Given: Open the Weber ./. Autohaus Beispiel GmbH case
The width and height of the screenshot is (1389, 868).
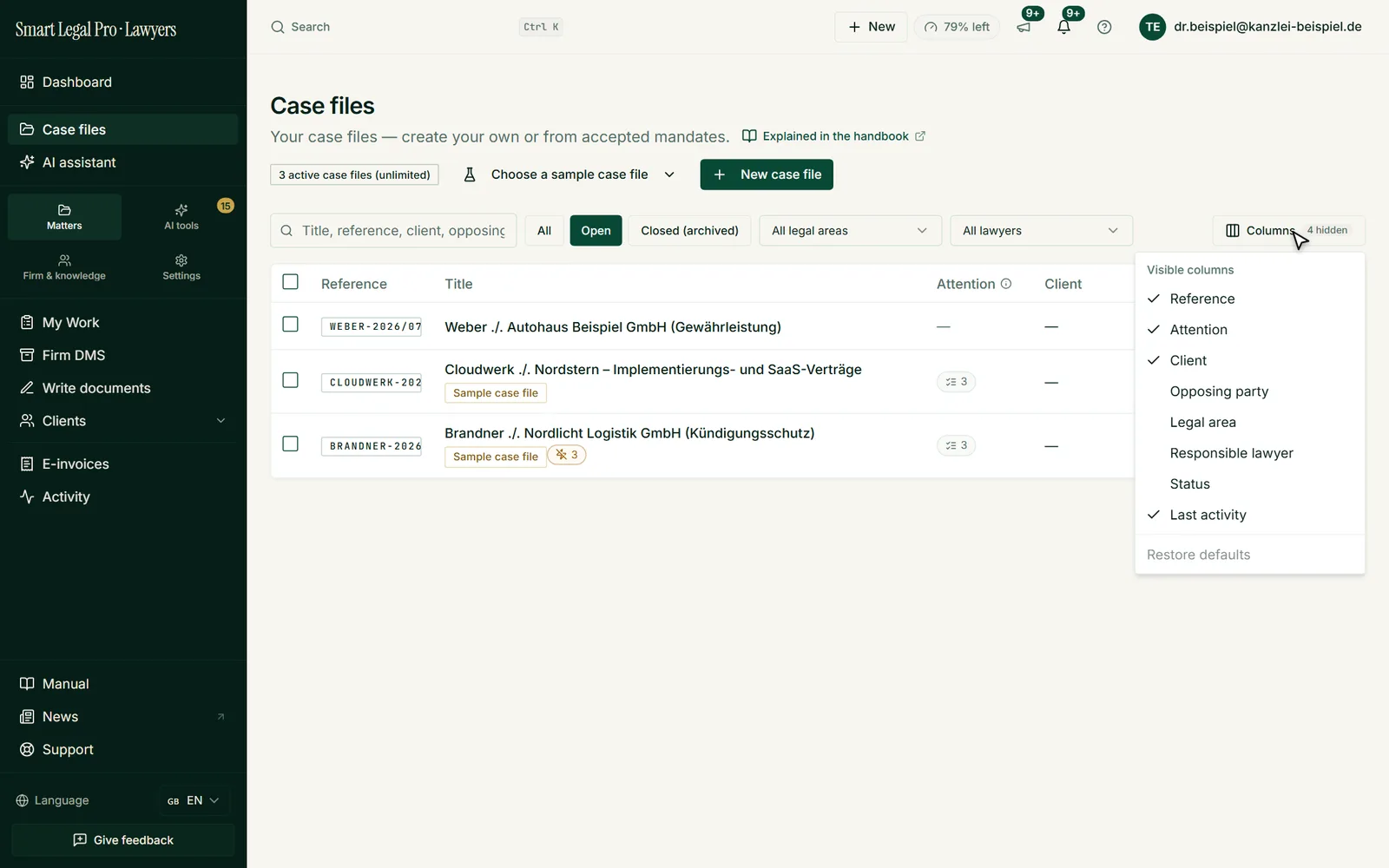Looking at the screenshot, I should click(x=613, y=327).
